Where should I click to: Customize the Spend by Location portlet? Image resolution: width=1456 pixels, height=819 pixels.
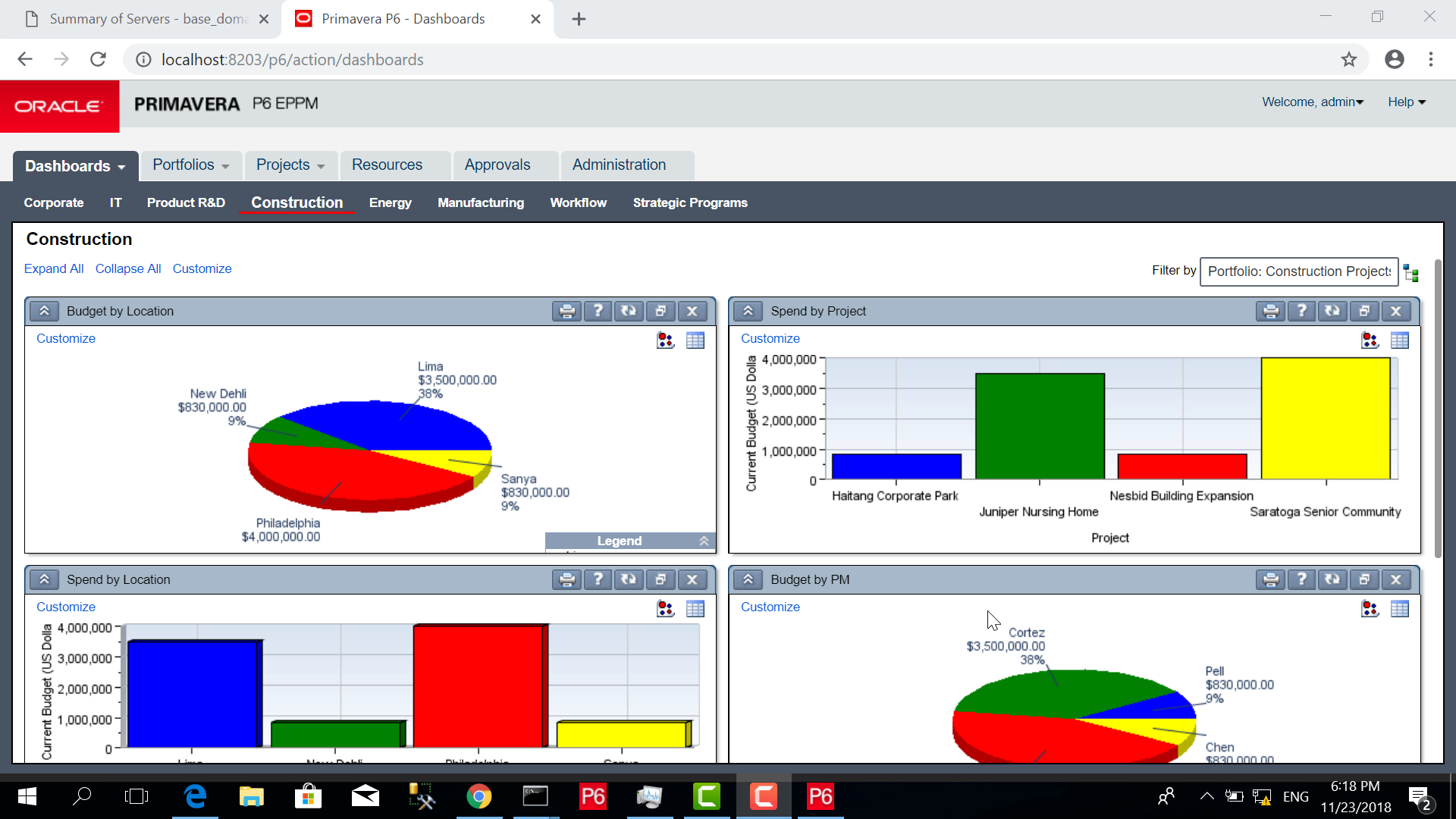coord(66,607)
